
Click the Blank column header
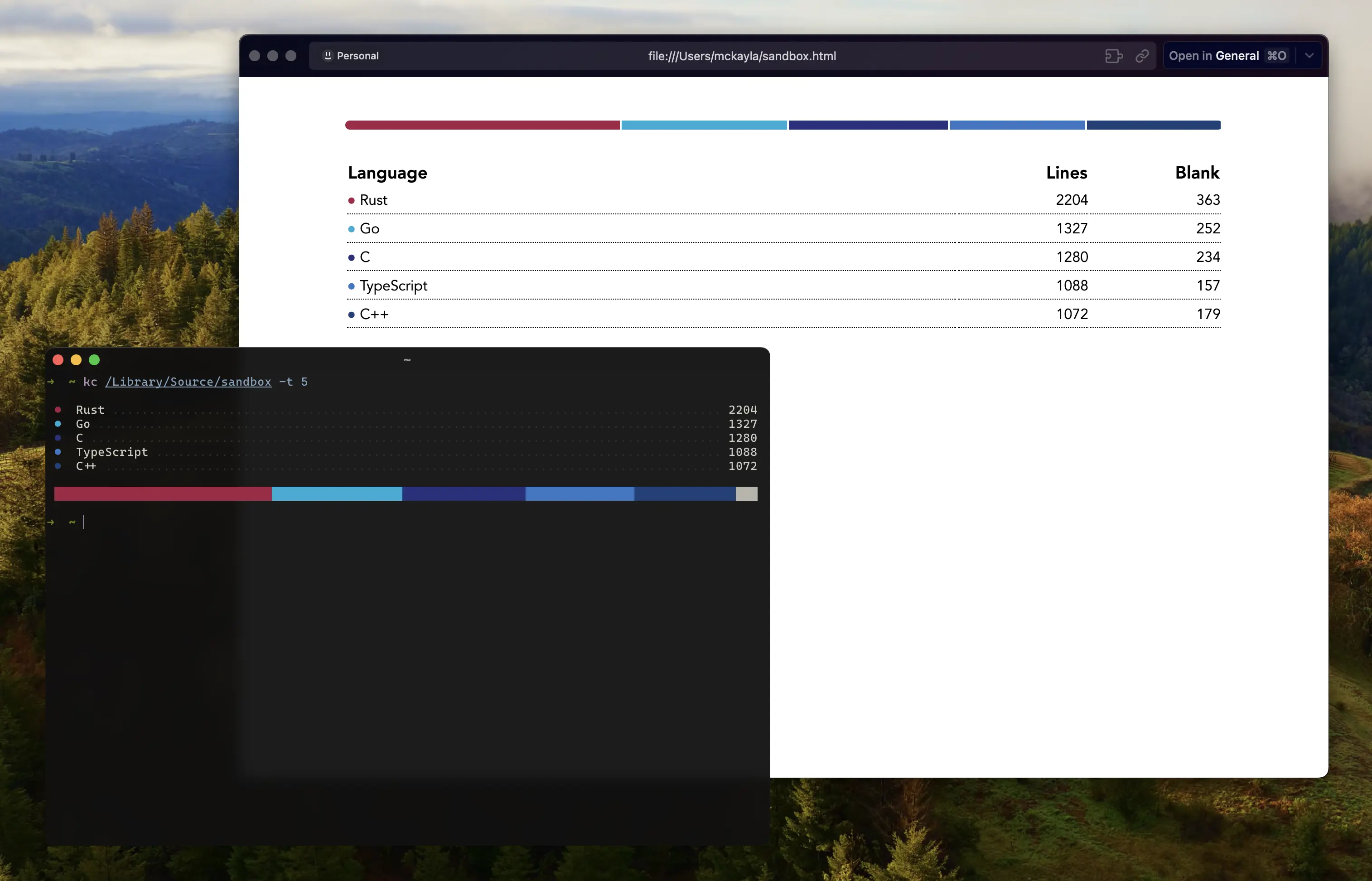tap(1197, 173)
